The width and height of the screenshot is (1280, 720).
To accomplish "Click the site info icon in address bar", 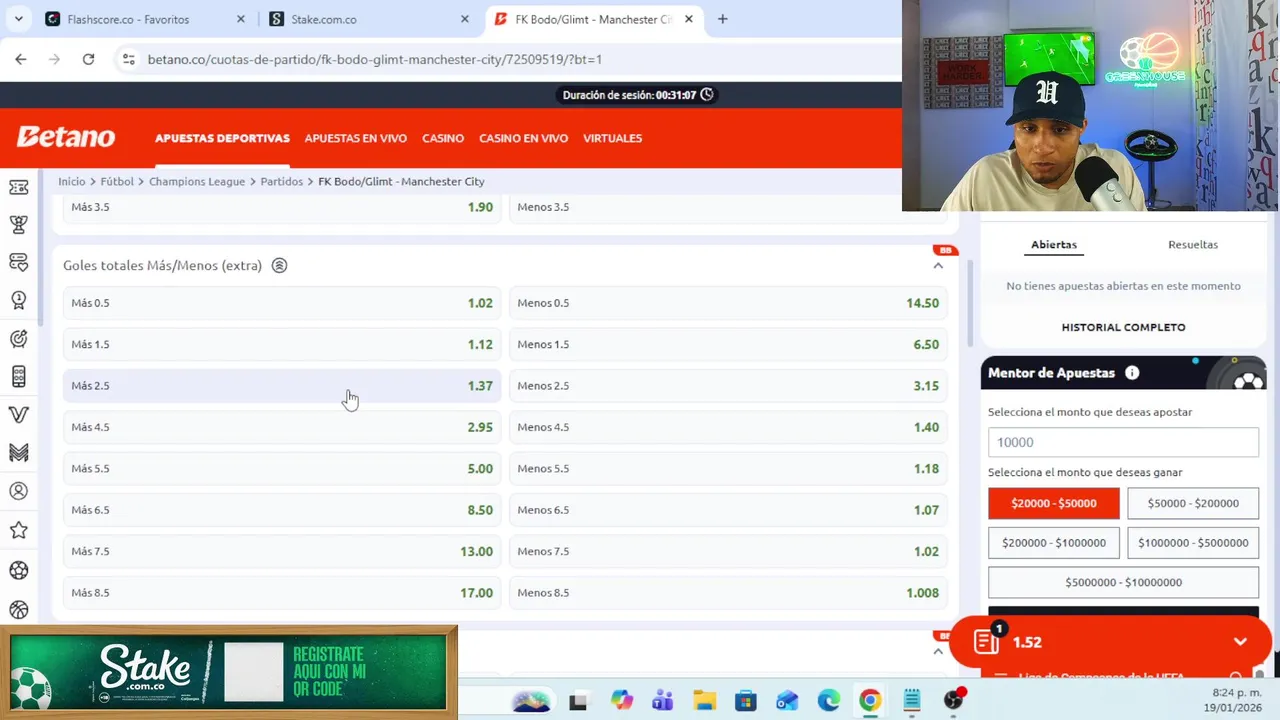I will 128,59.
